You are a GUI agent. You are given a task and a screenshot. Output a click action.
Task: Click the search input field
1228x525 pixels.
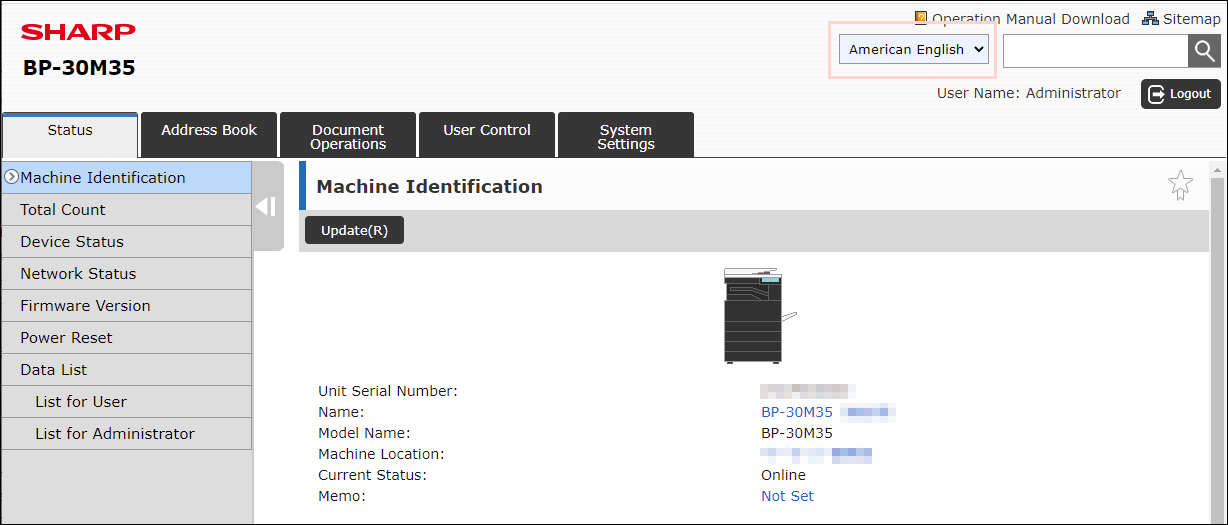[1095, 51]
